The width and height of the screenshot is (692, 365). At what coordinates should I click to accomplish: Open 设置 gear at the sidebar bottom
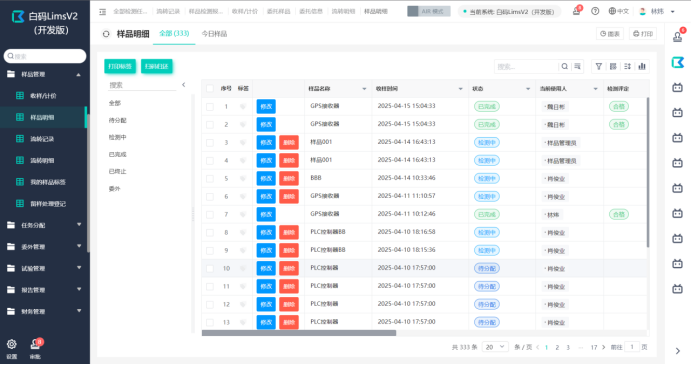tap(11, 344)
